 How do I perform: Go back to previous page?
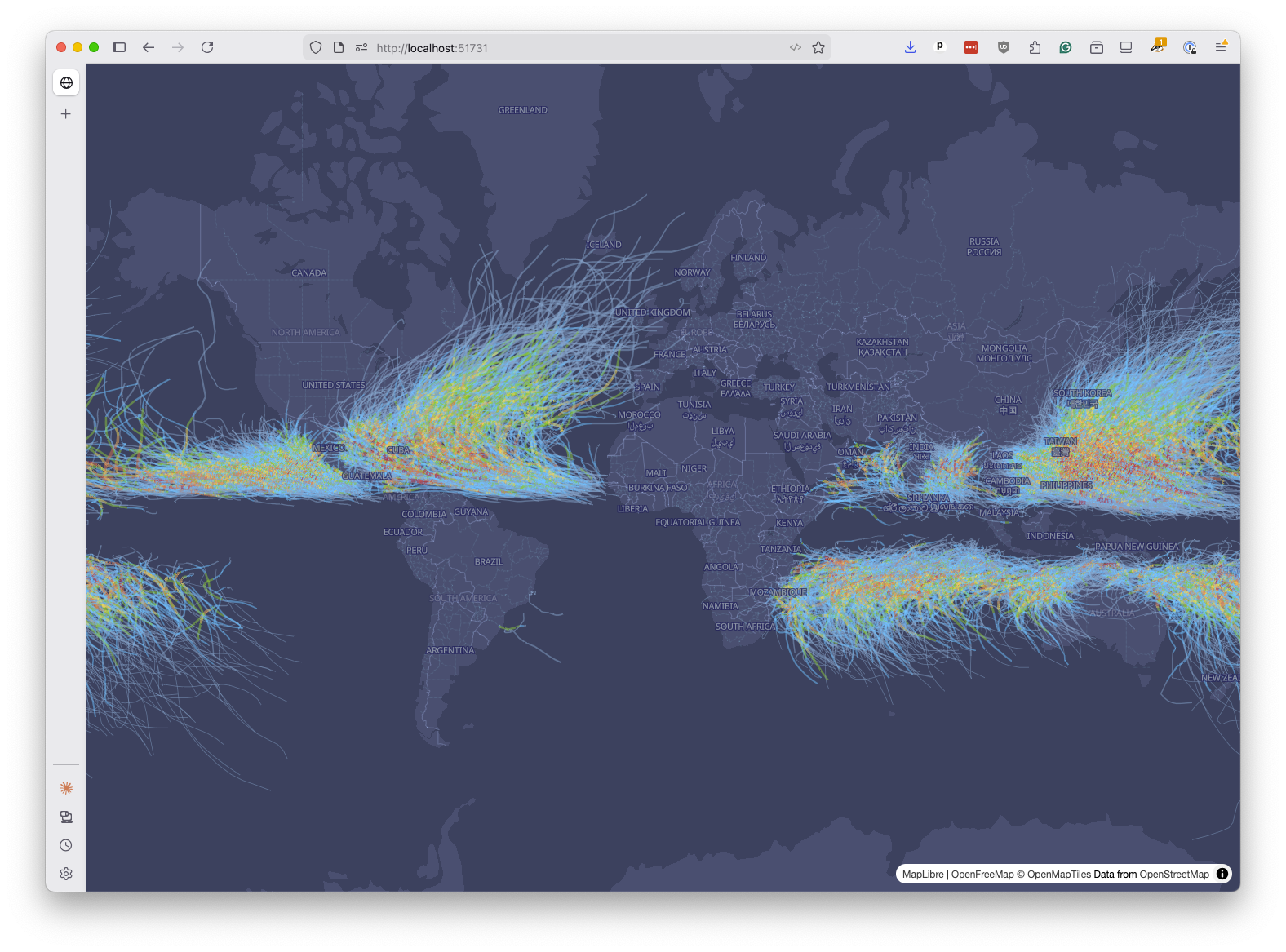click(149, 47)
